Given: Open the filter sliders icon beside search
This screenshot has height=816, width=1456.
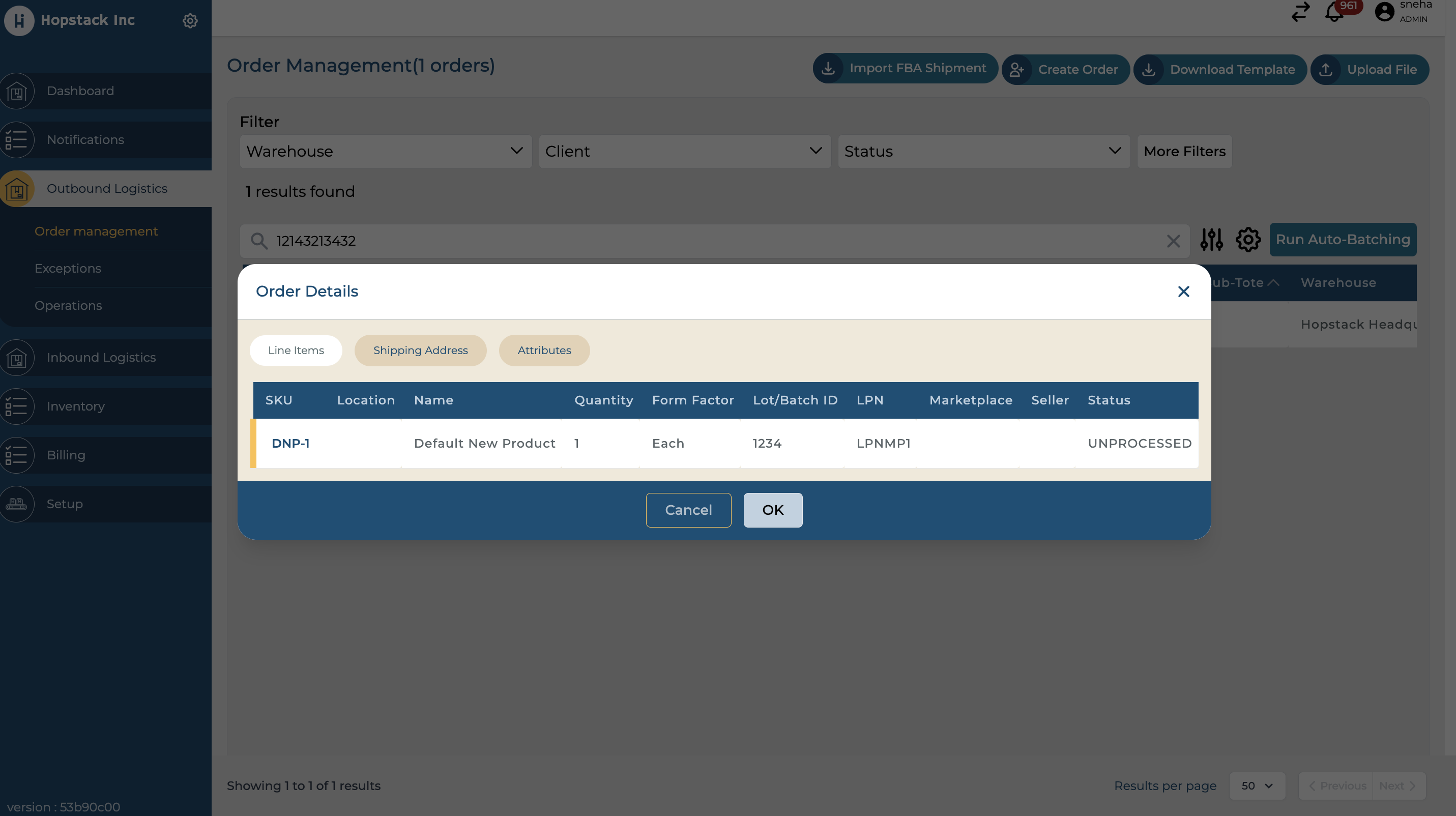Looking at the screenshot, I should pos(1211,240).
